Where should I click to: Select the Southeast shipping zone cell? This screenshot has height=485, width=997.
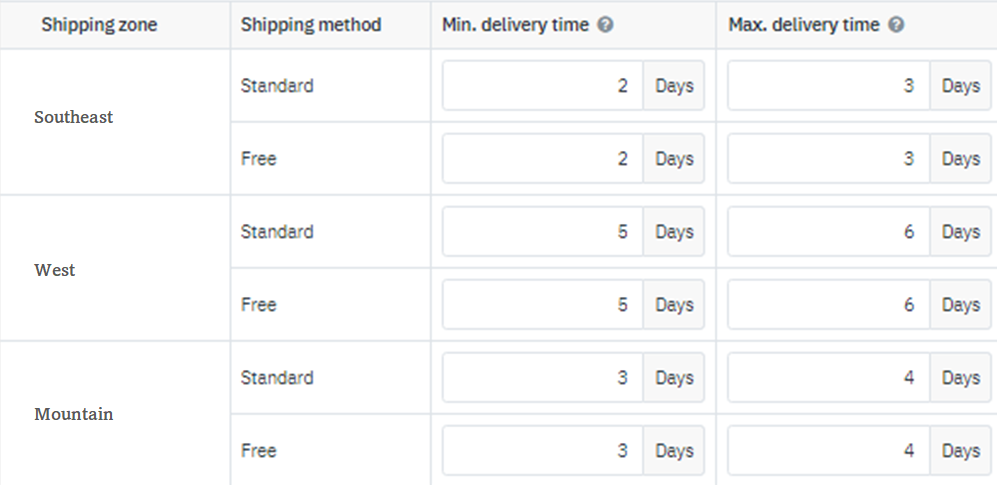point(74,117)
